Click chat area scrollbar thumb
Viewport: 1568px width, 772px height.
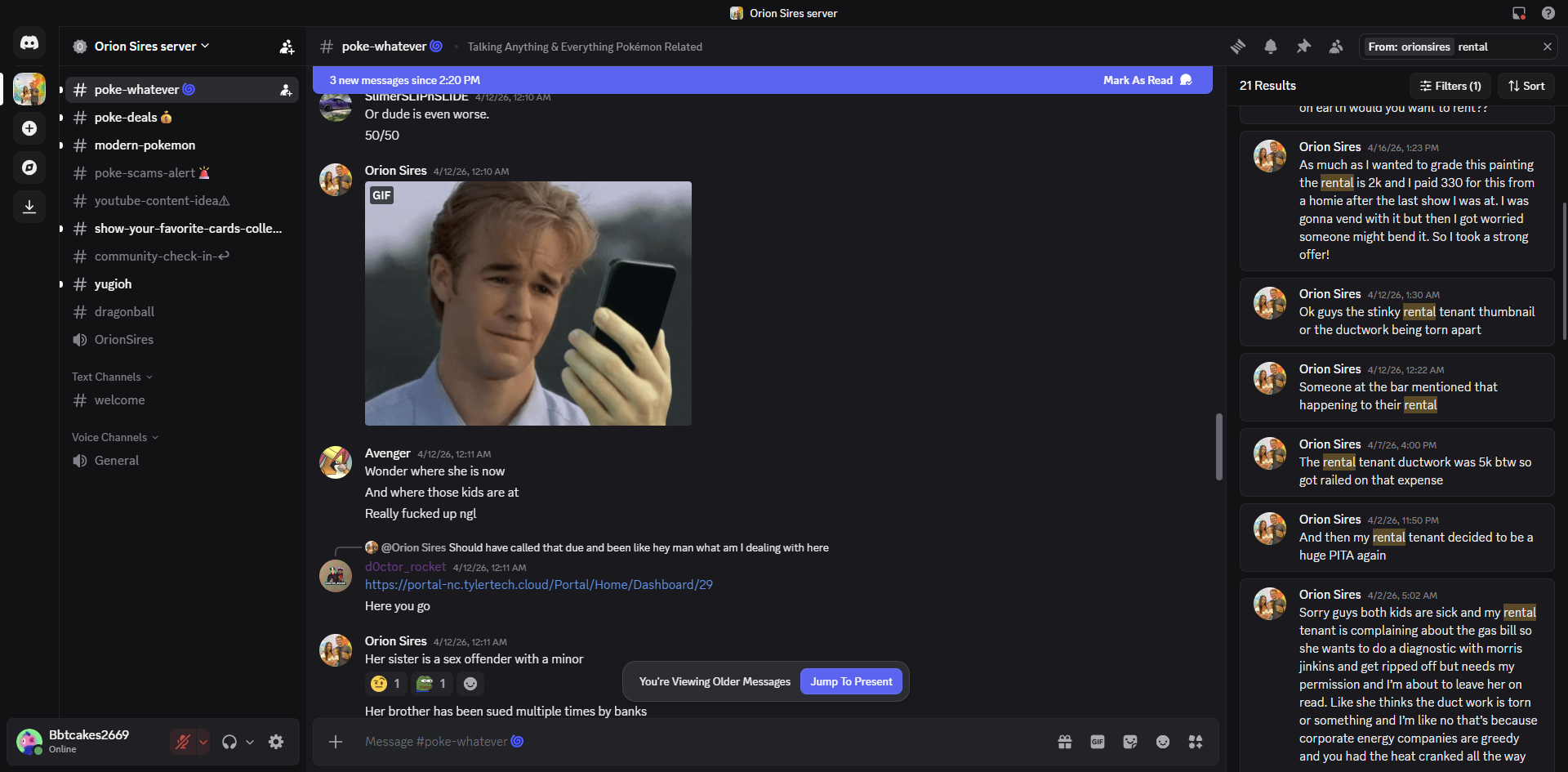1219,446
